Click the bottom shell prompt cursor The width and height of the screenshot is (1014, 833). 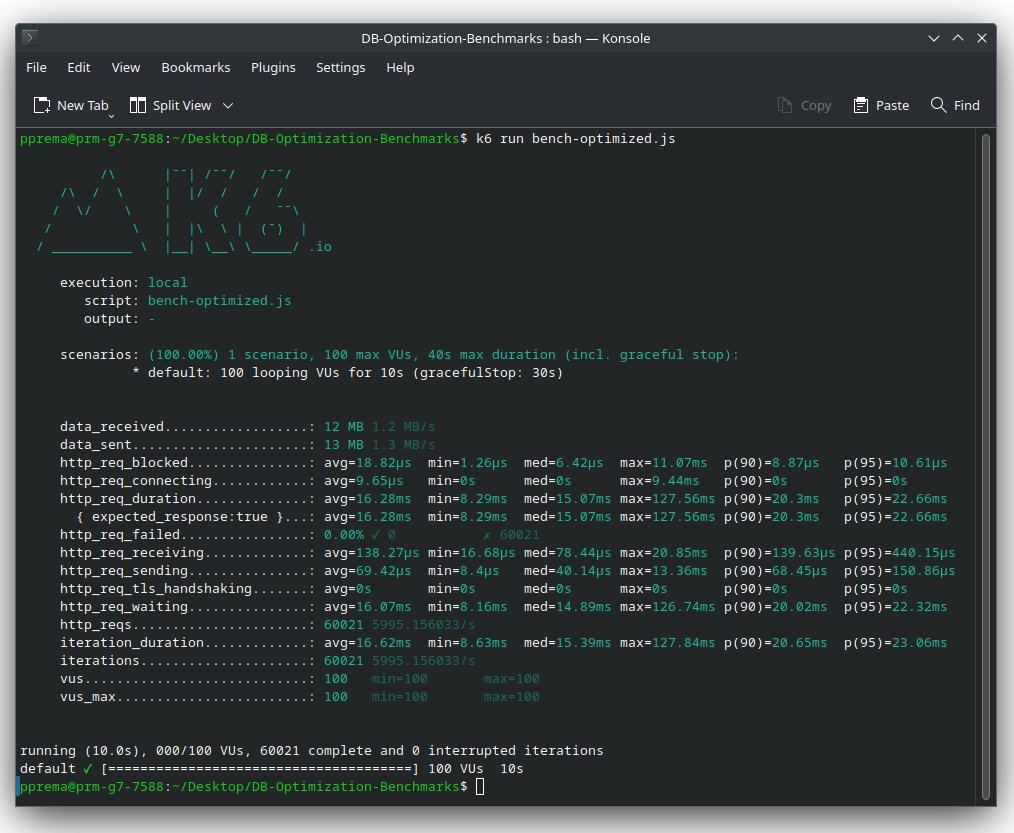[479, 786]
